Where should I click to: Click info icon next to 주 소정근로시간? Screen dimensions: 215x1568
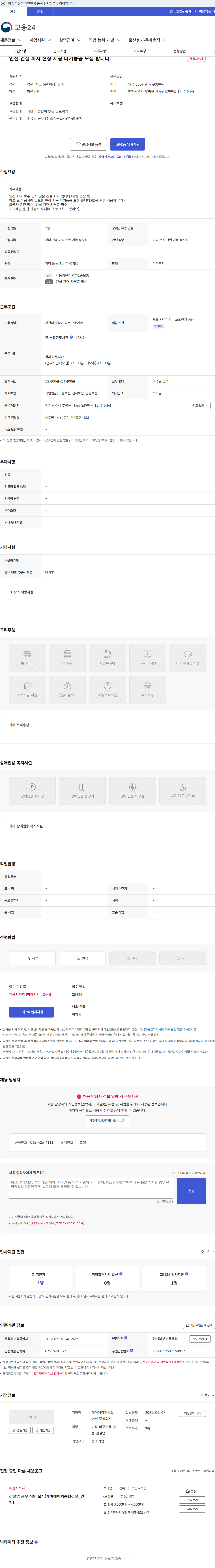click(x=71, y=337)
